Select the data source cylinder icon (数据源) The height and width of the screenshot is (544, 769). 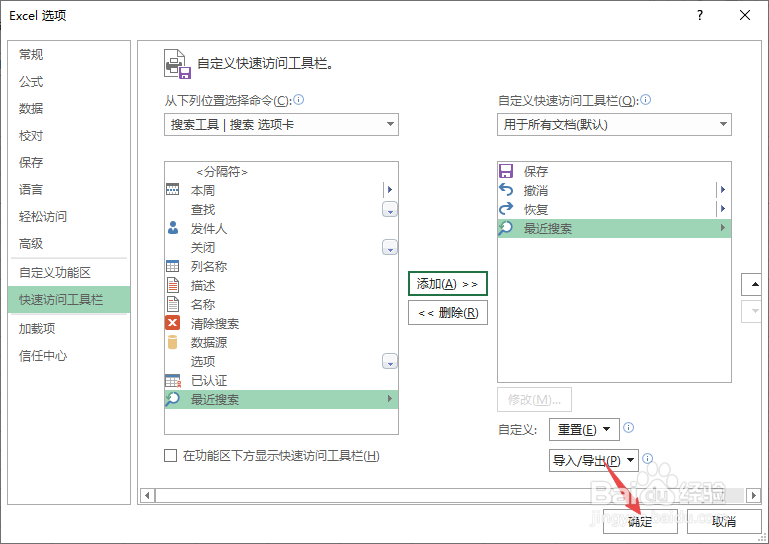(172, 342)
